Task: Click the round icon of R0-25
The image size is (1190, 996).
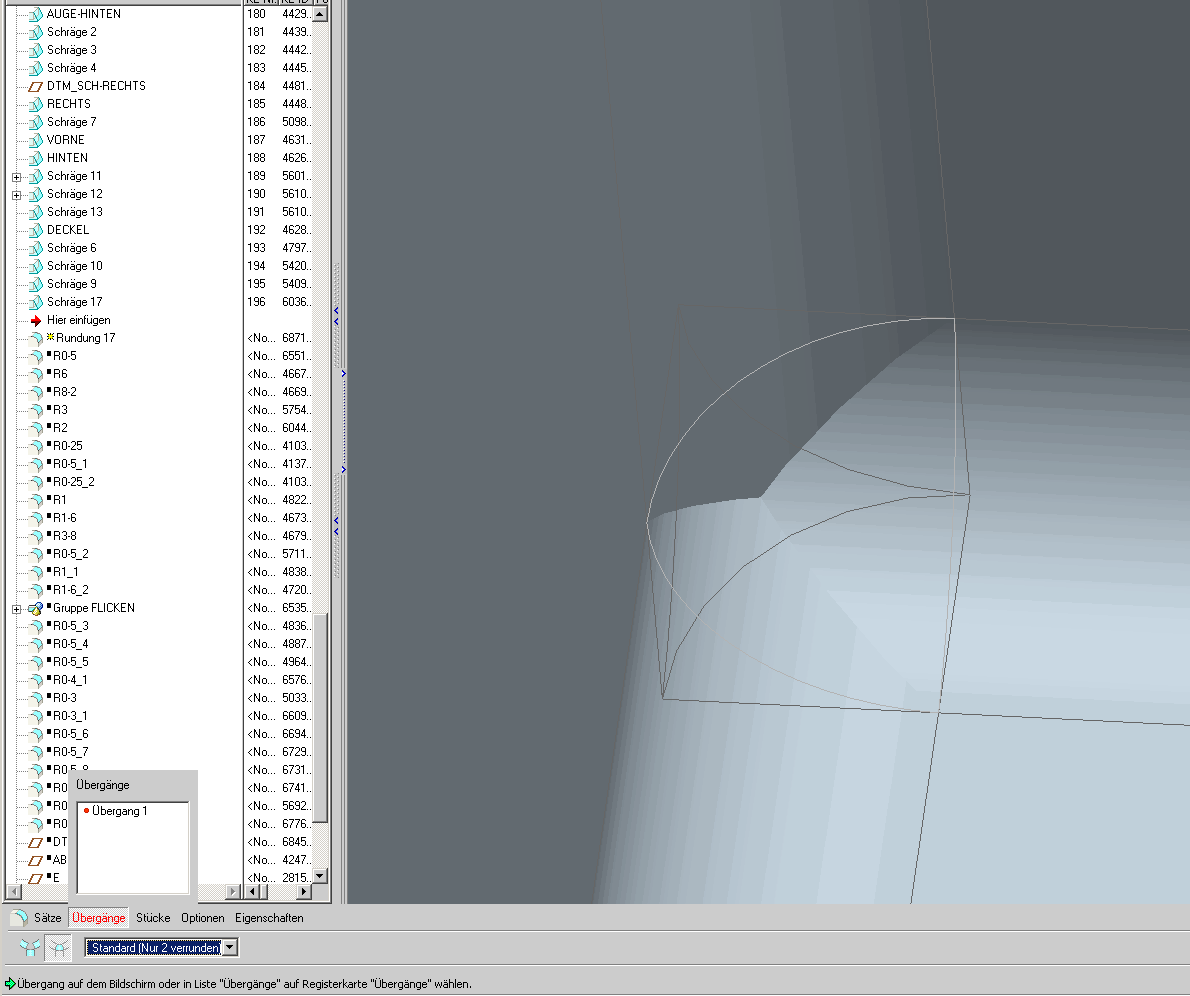Action: 36,446
